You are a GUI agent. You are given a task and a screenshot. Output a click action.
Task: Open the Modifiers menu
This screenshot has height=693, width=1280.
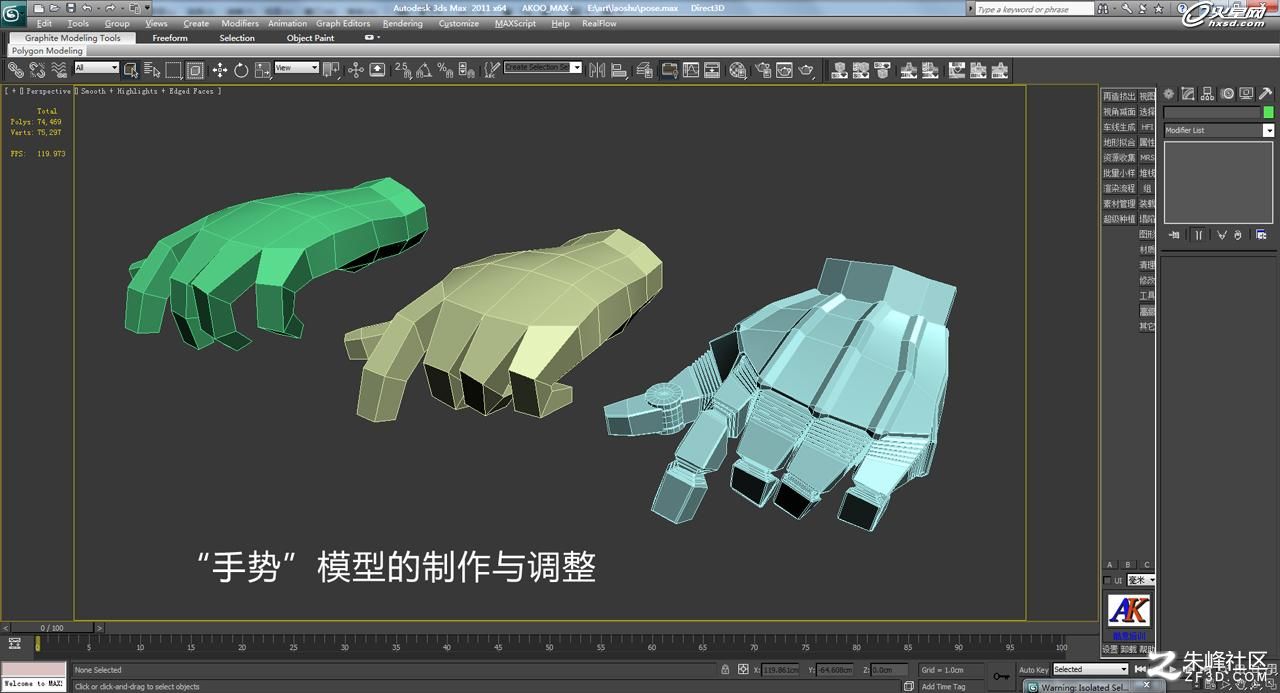(240, 23)
